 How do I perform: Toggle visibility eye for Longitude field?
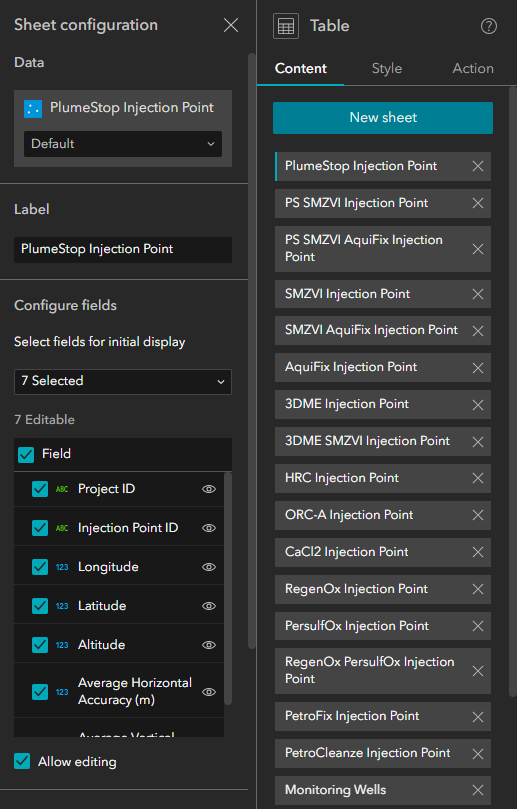[x=208, y=567]
